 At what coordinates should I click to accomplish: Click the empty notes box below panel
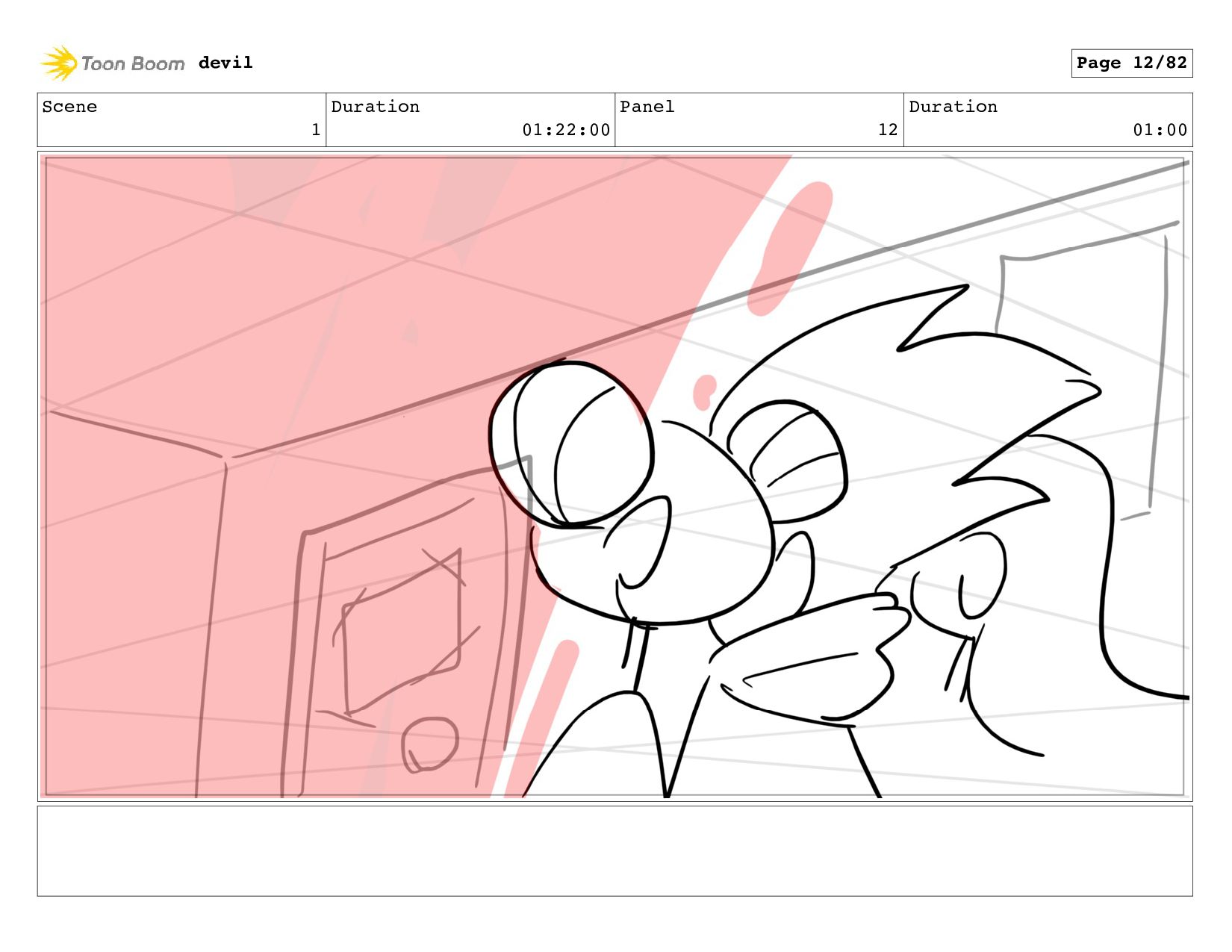[615, 850]
